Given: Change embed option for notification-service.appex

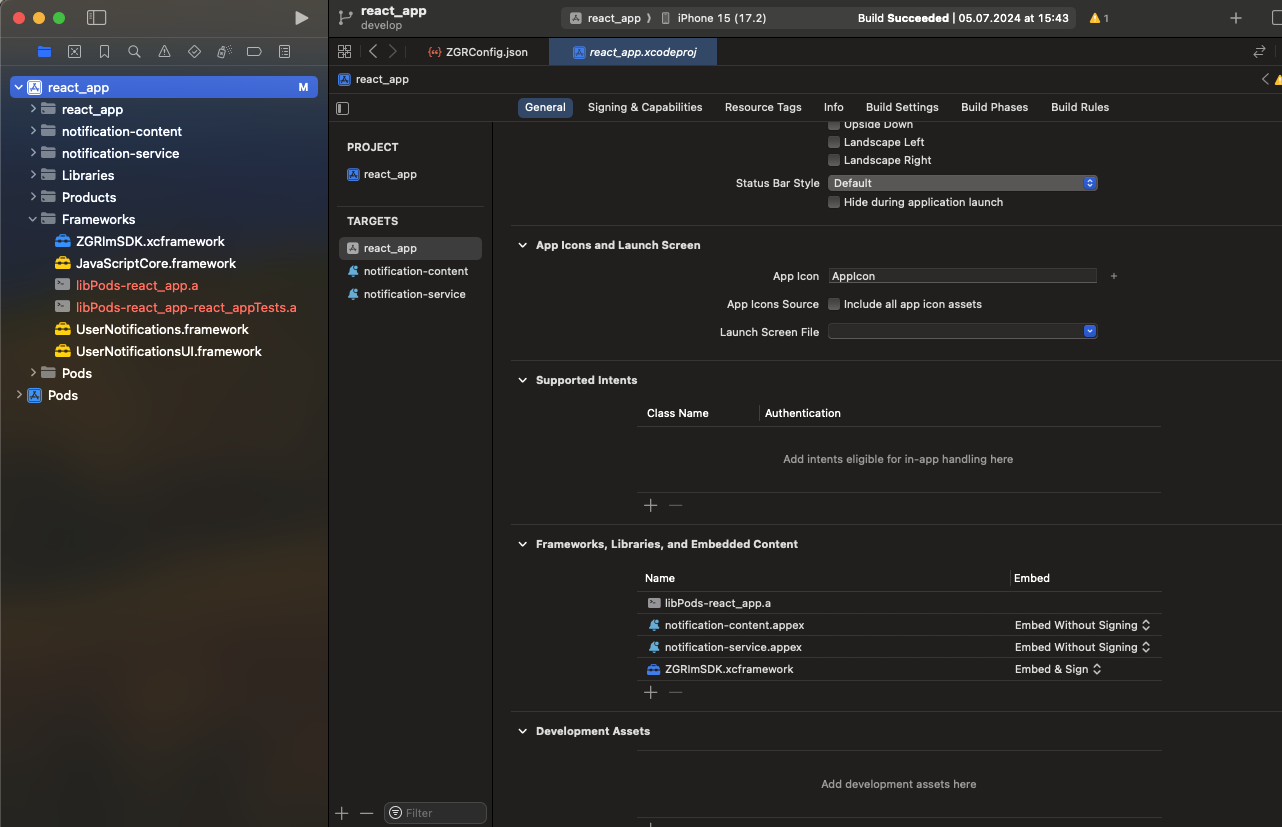Looking at the screenshot, I should 1082,647.
